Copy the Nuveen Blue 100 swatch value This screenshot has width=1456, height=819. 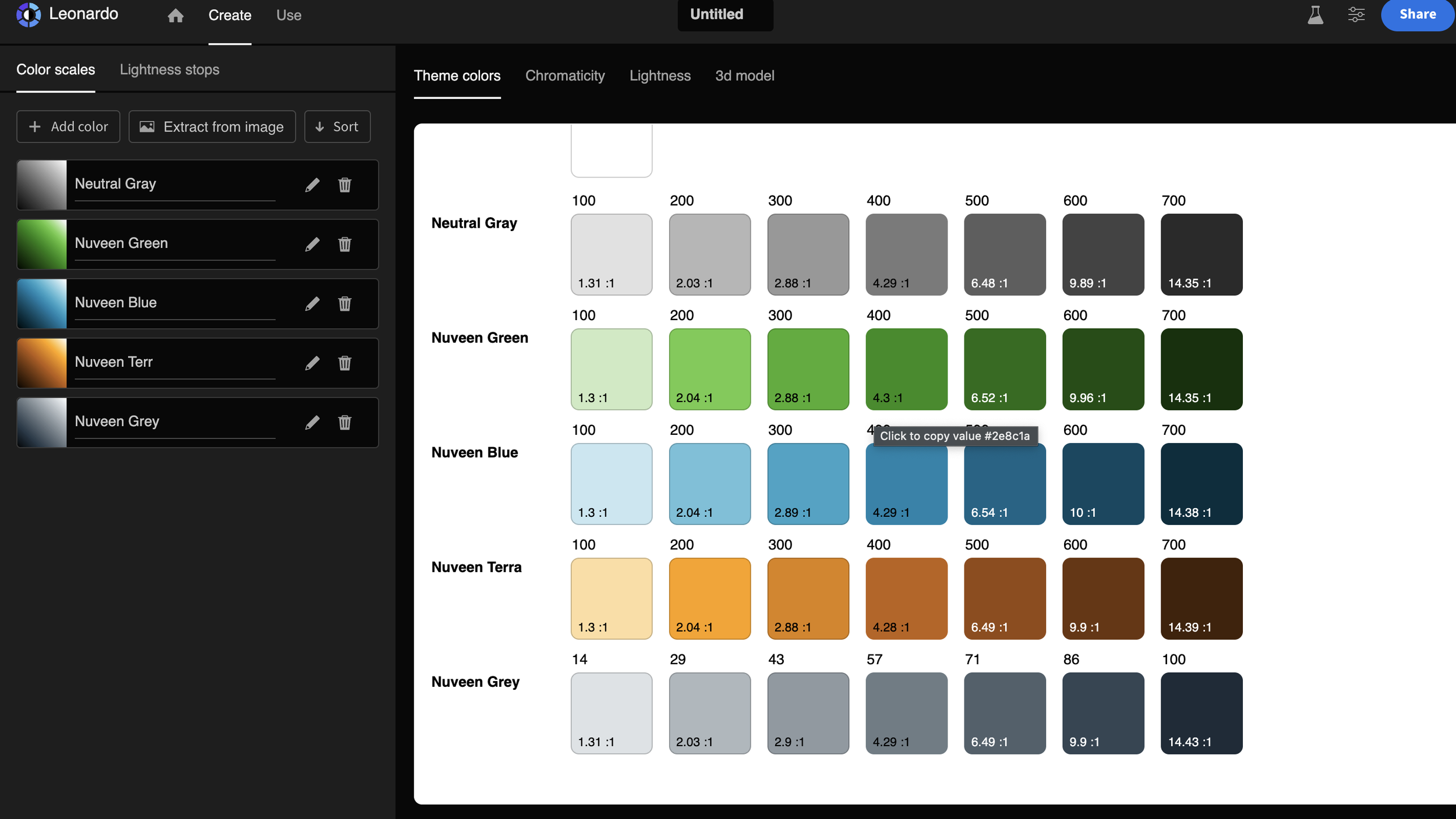pos(612,484)
